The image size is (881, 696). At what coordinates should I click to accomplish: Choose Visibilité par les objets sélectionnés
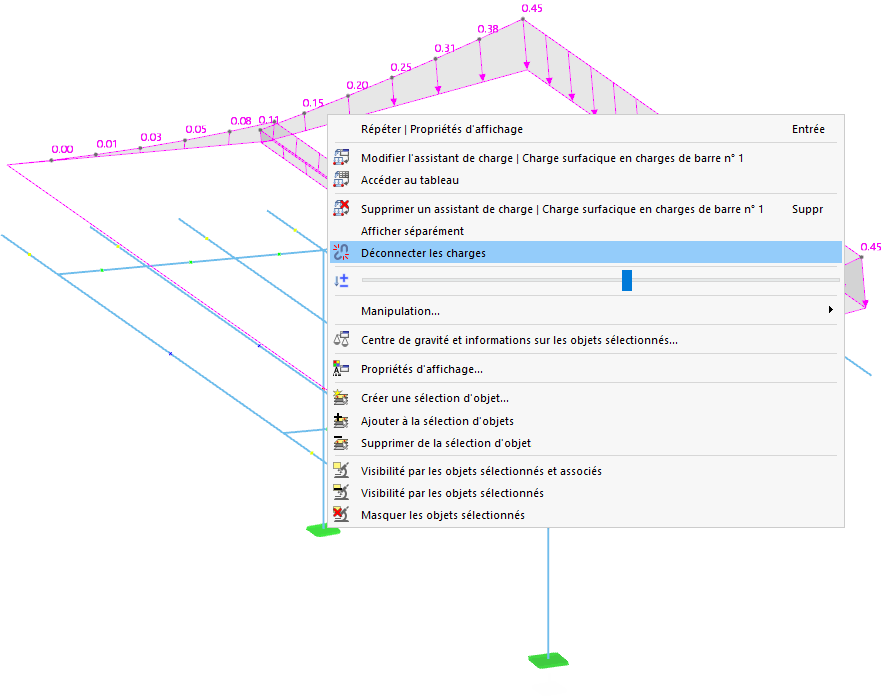(x=586, y=493)
